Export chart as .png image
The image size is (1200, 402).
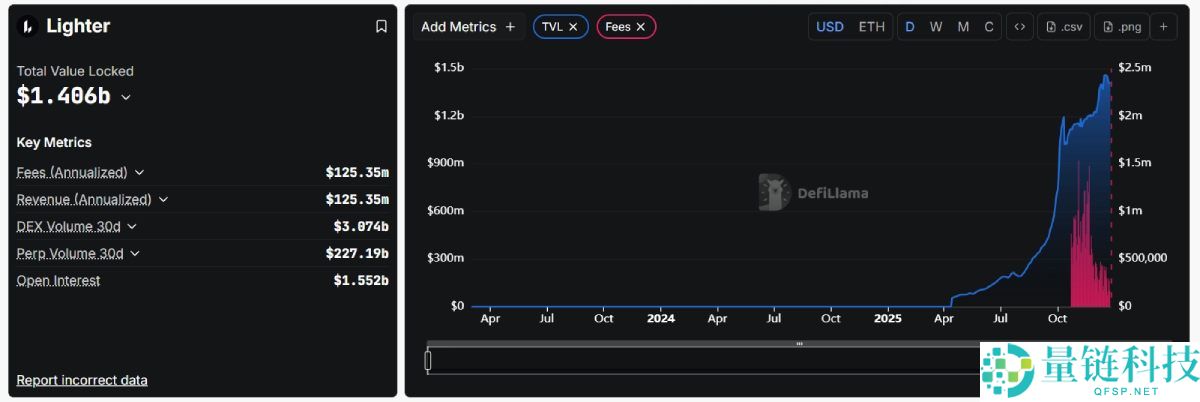(1121, 27)
